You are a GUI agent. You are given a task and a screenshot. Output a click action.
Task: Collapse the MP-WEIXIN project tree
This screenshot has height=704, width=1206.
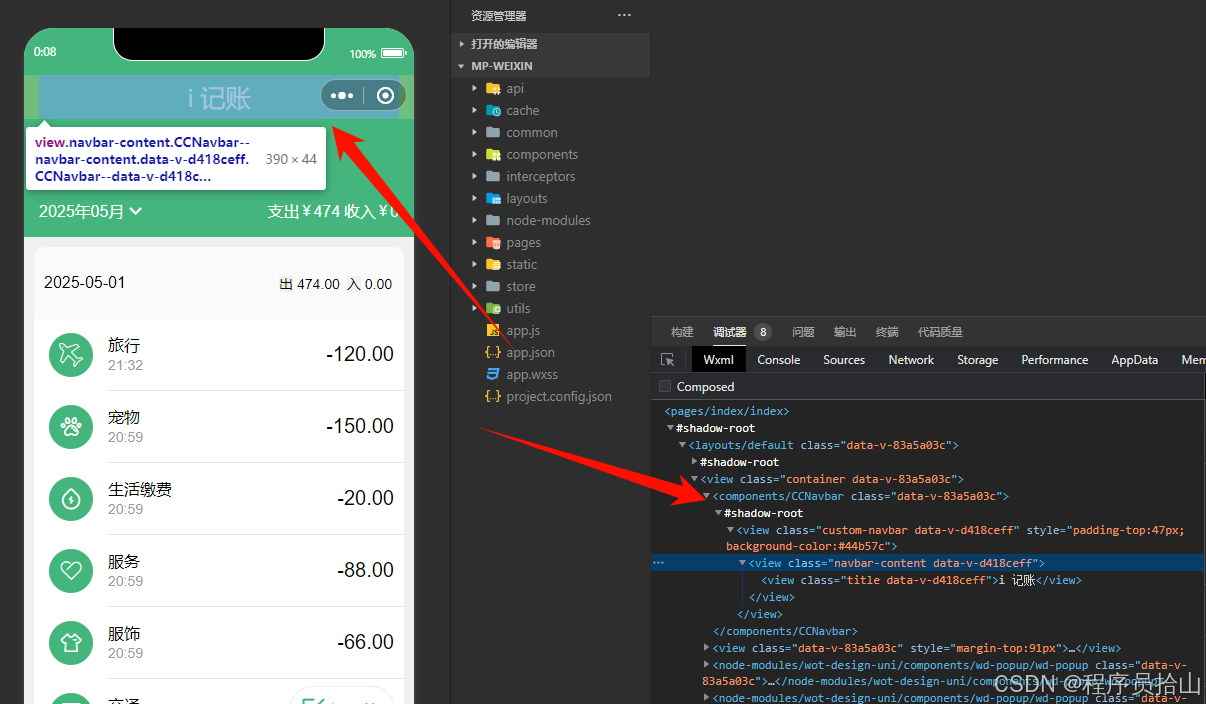click(461, 66)
